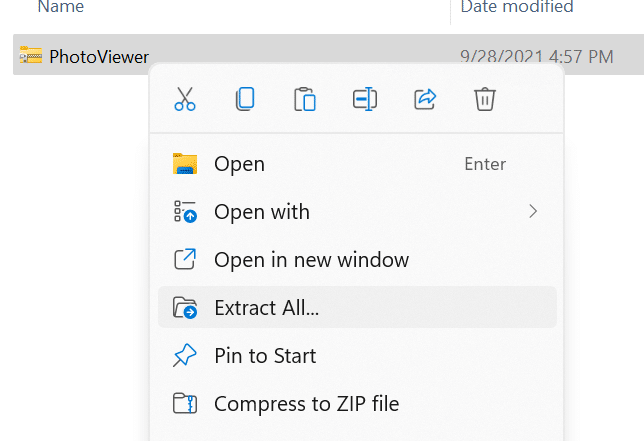Click the Delete trash can icon
The height and width of the screenshot is (441, 644).
pyautogui.click(x=485, y=99)
